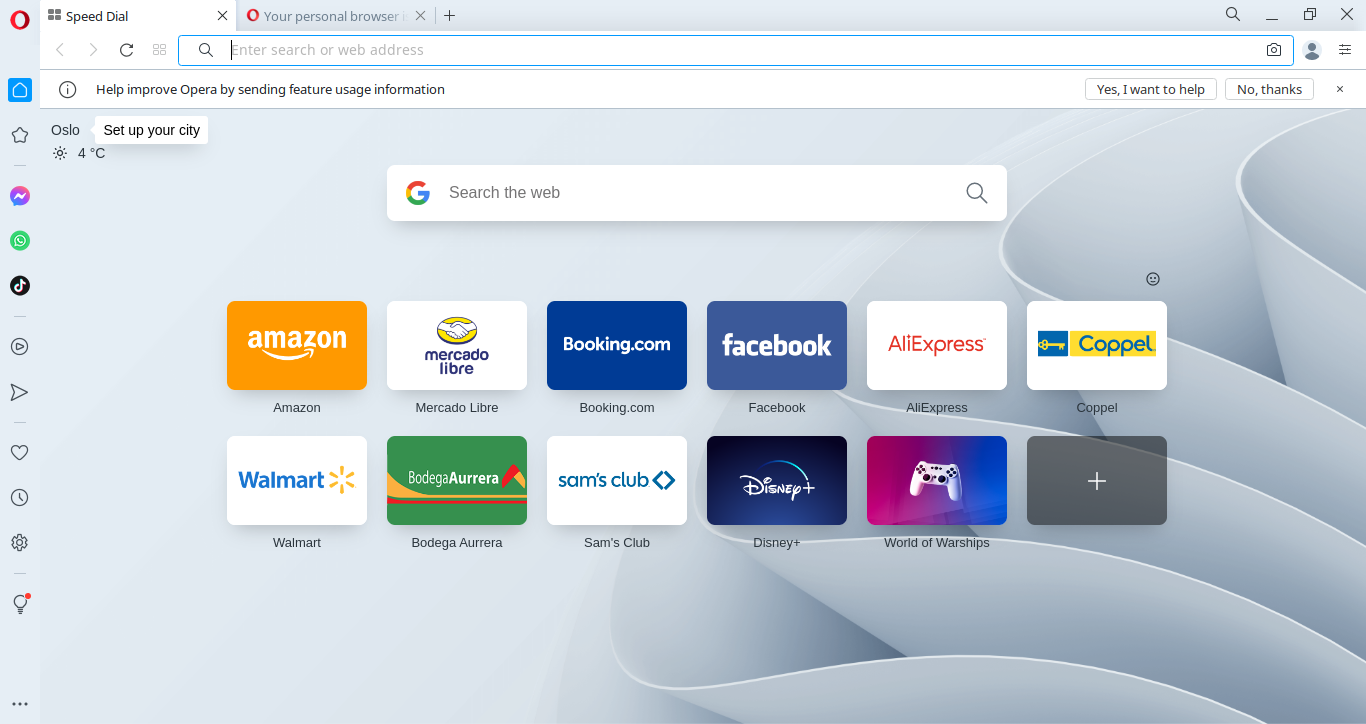Click Set up your city tooltip
The height and width of the screenshot is (724, 1366).
[x=152, y=130]
